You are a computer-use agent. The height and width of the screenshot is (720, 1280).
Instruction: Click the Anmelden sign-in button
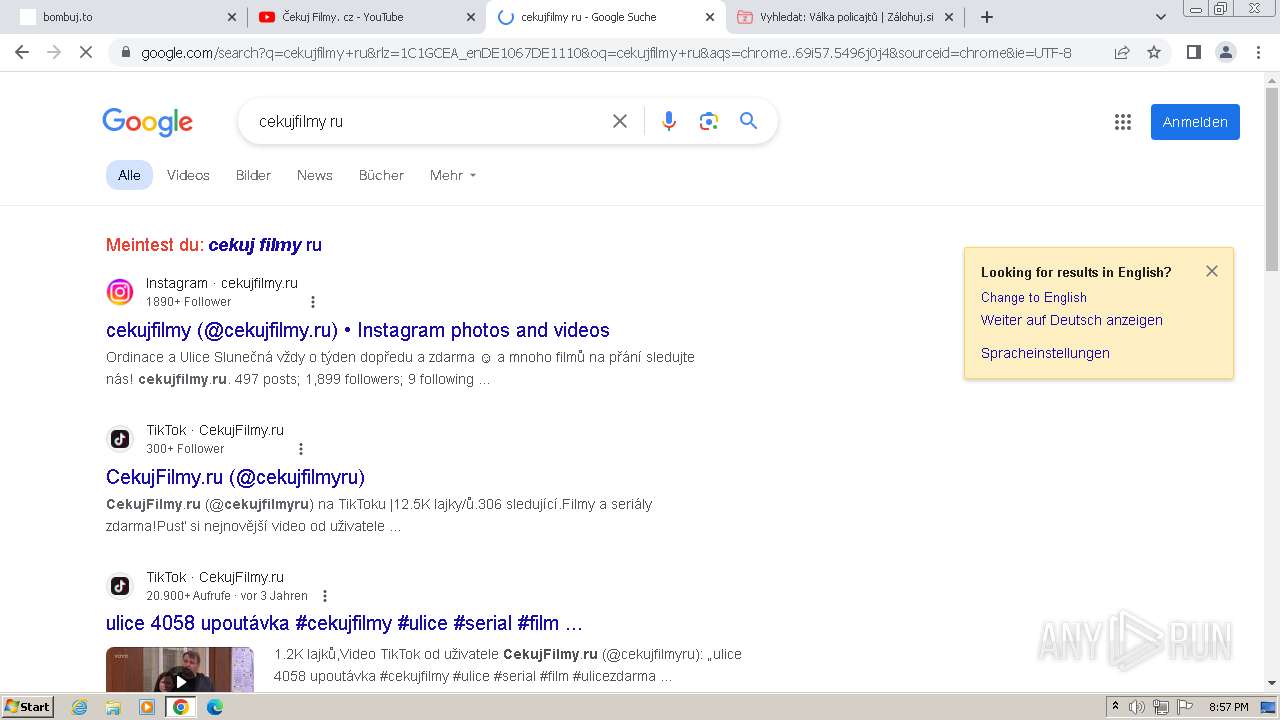[x=1195, y=122]
